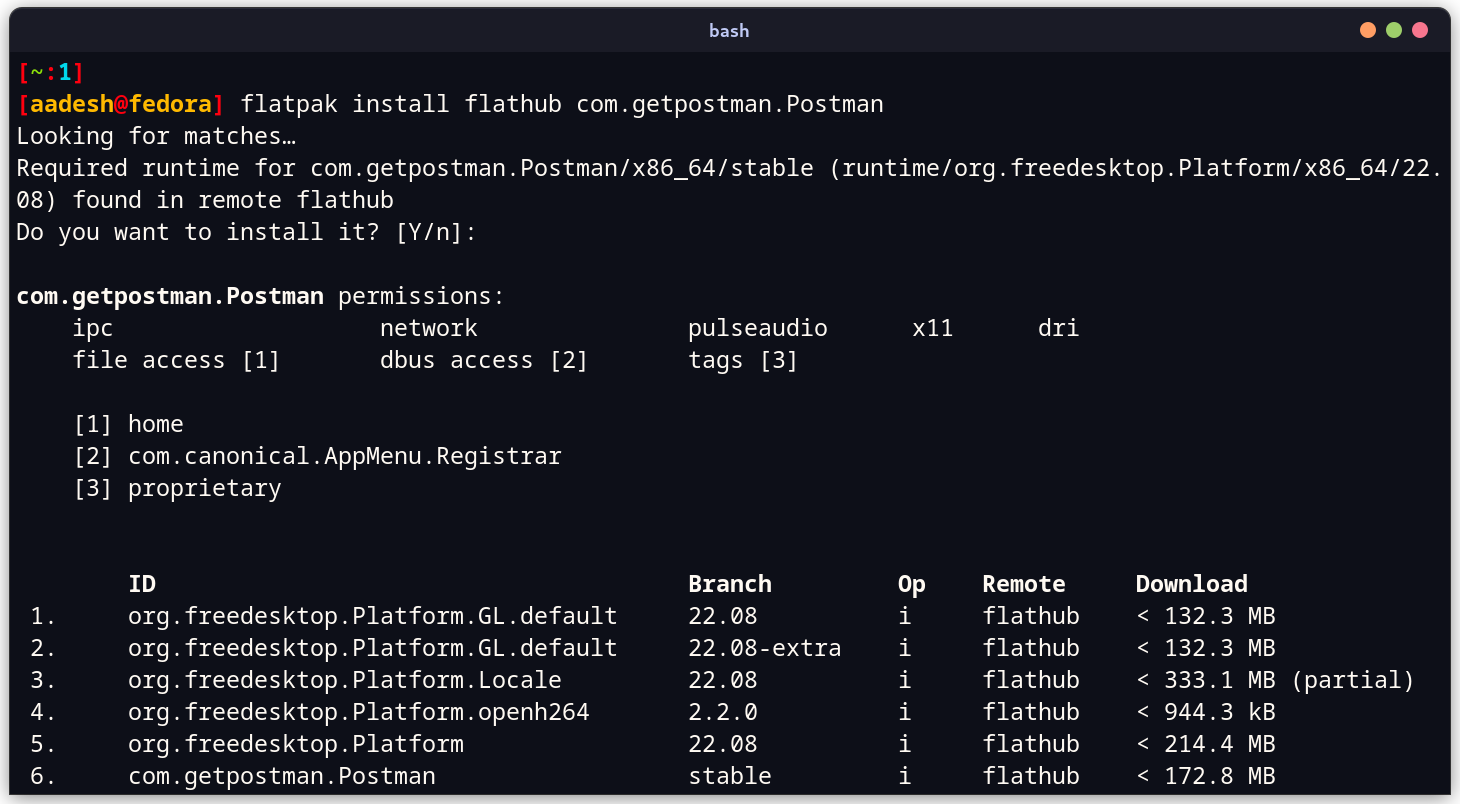The width and height of the screenshot is (1460, 804).
Task: Click the home file access entry
Action: point(156,423)
